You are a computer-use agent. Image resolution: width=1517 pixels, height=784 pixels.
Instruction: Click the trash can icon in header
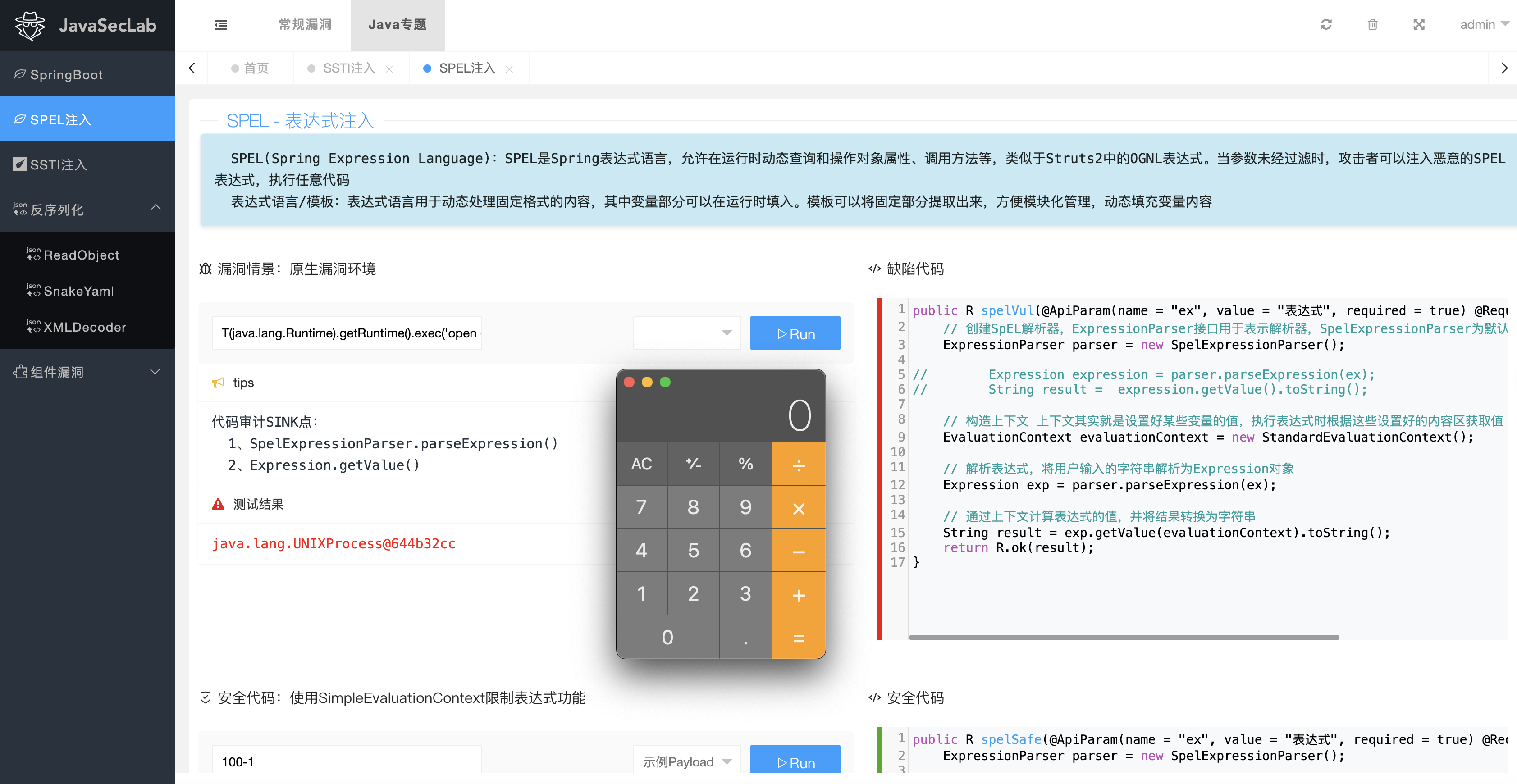pyautogui.click(x=1372, y=25)
